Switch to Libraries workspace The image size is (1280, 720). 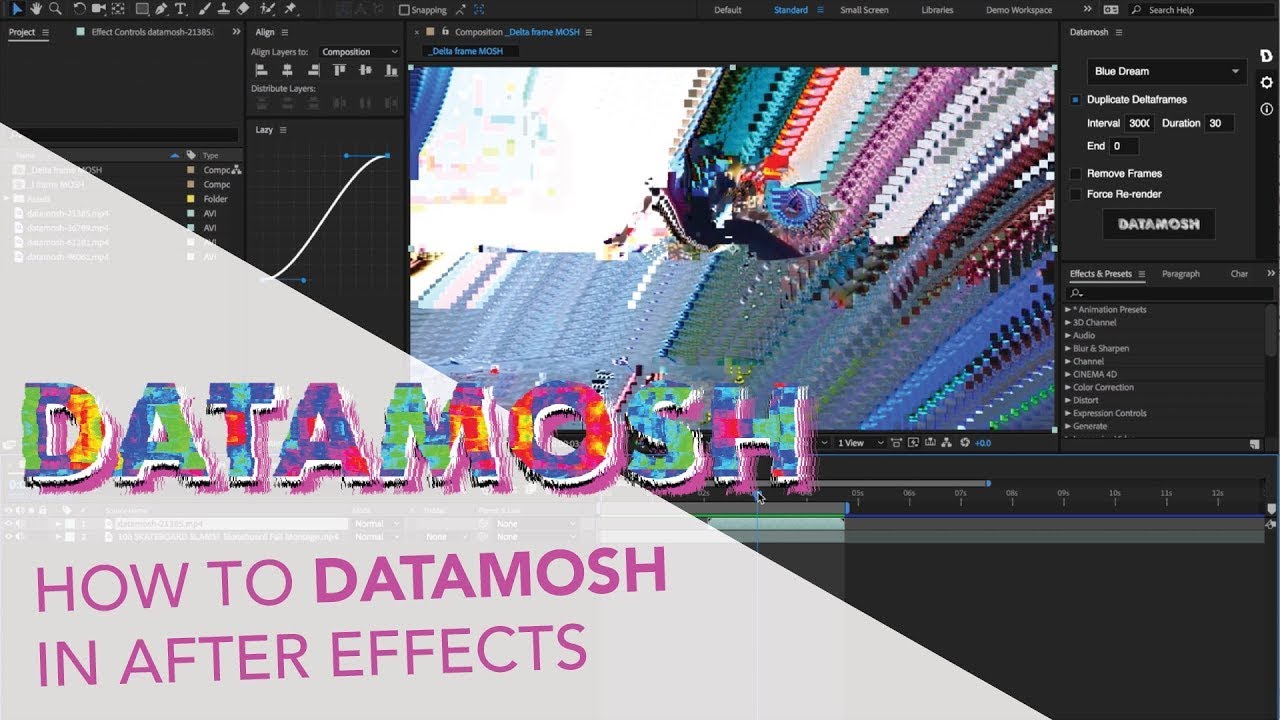[x=937, y=10]
